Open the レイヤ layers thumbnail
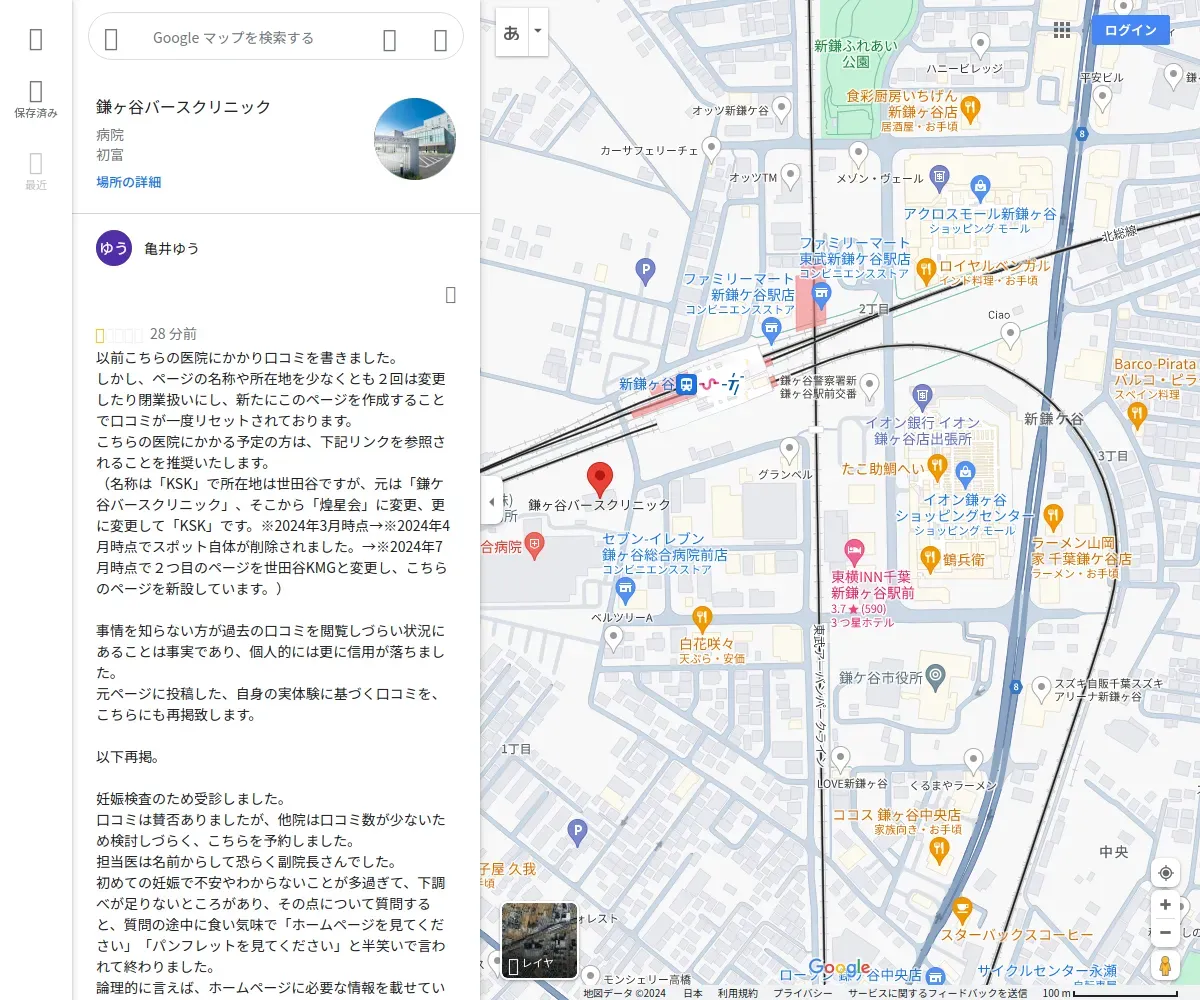 point(539,941)
